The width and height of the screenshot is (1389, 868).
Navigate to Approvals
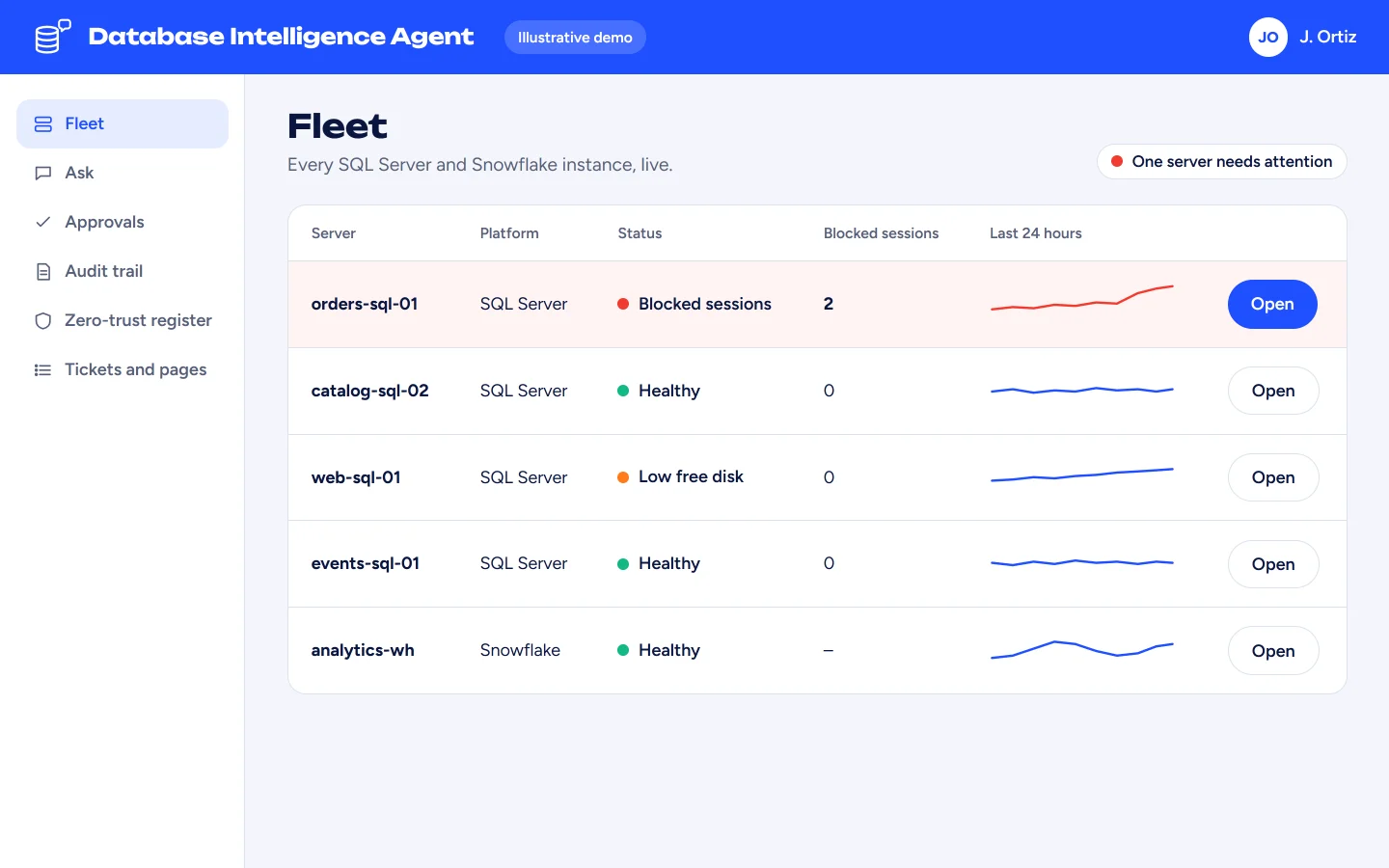(123, 222)
